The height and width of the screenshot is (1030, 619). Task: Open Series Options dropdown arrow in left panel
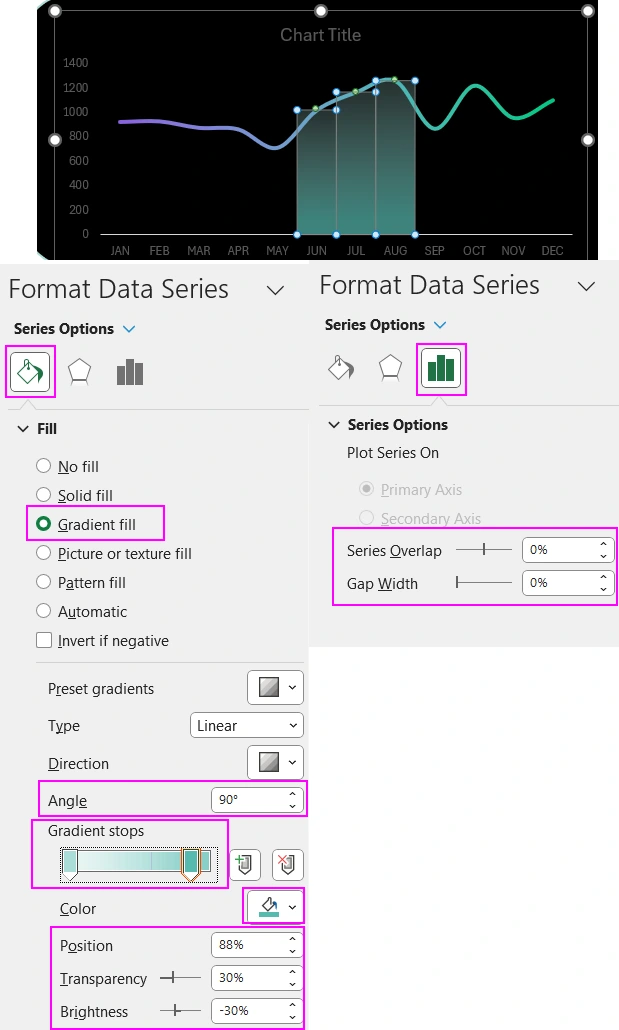128,329
